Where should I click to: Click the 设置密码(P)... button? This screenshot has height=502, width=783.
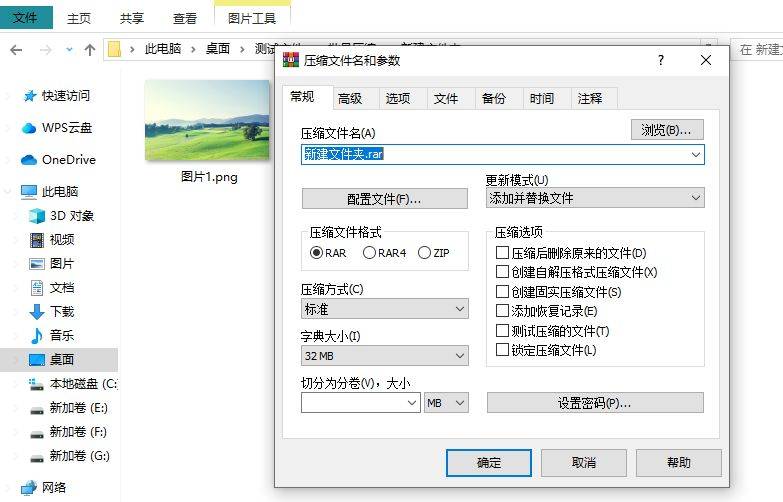point(595,403)
